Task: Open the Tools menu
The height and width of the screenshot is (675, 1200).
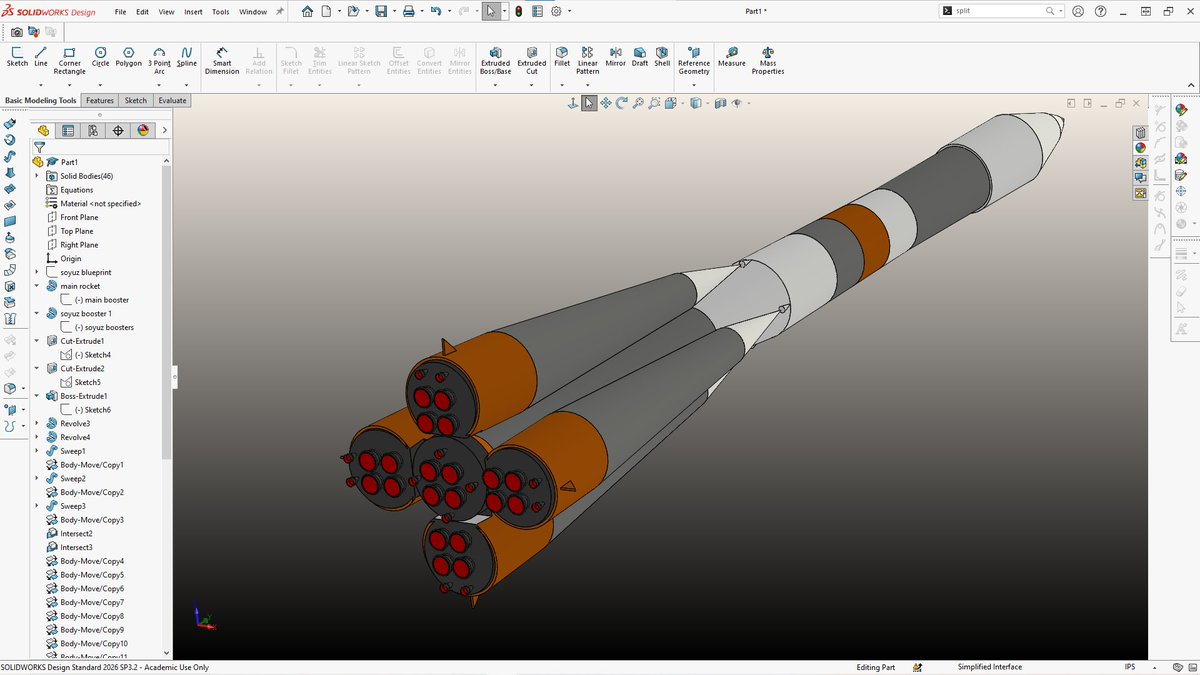Action: click(x=220, y=12)
